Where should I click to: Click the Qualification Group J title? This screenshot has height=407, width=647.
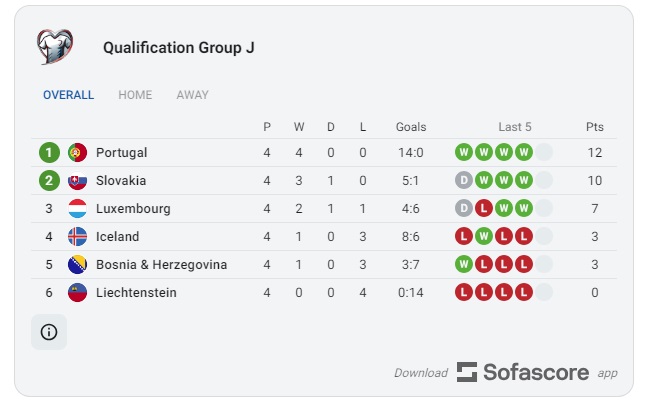pos(179,48)
